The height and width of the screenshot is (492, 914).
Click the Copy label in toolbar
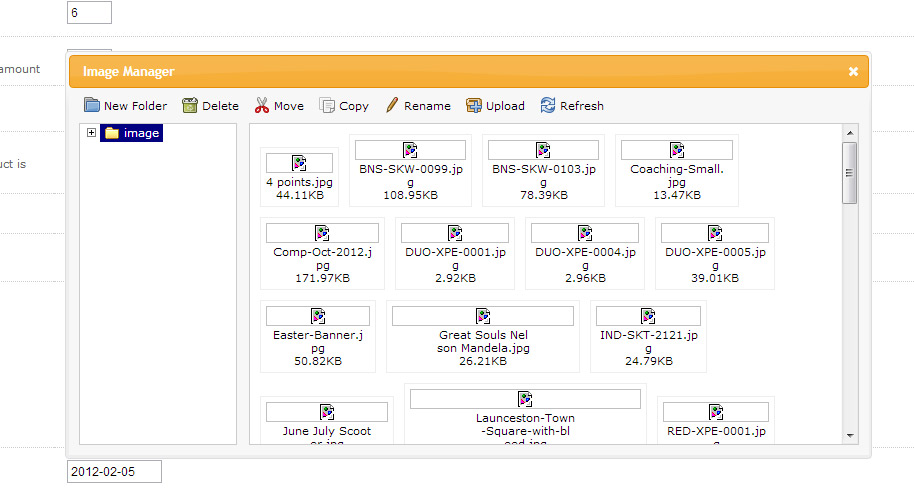(354, 107)
